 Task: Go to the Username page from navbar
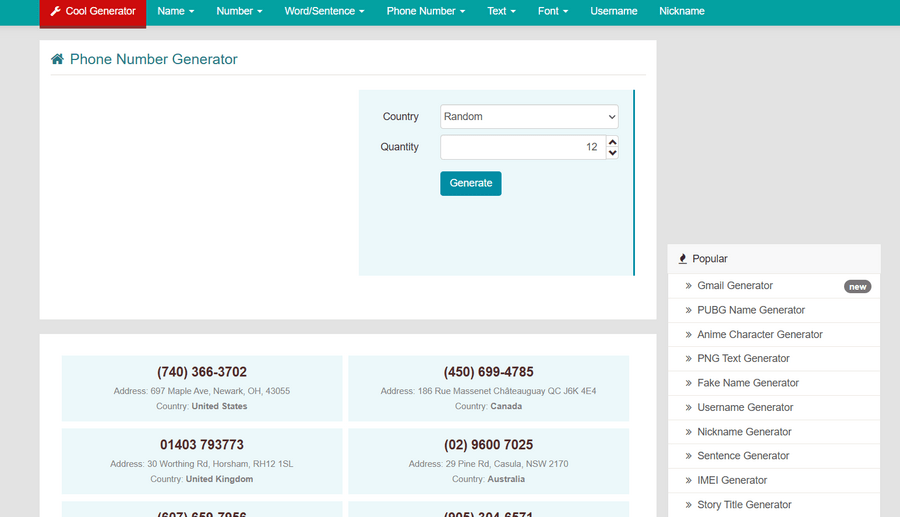click(613, 11)
